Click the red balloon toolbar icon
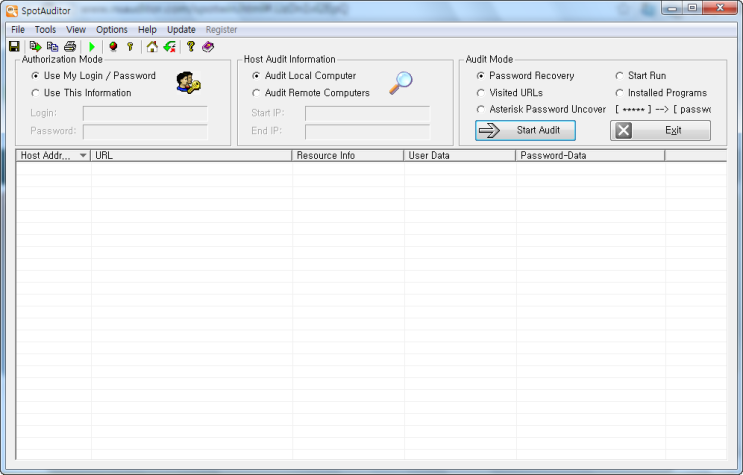The height and width of the screenshot is (475, 743). point(113,46)
